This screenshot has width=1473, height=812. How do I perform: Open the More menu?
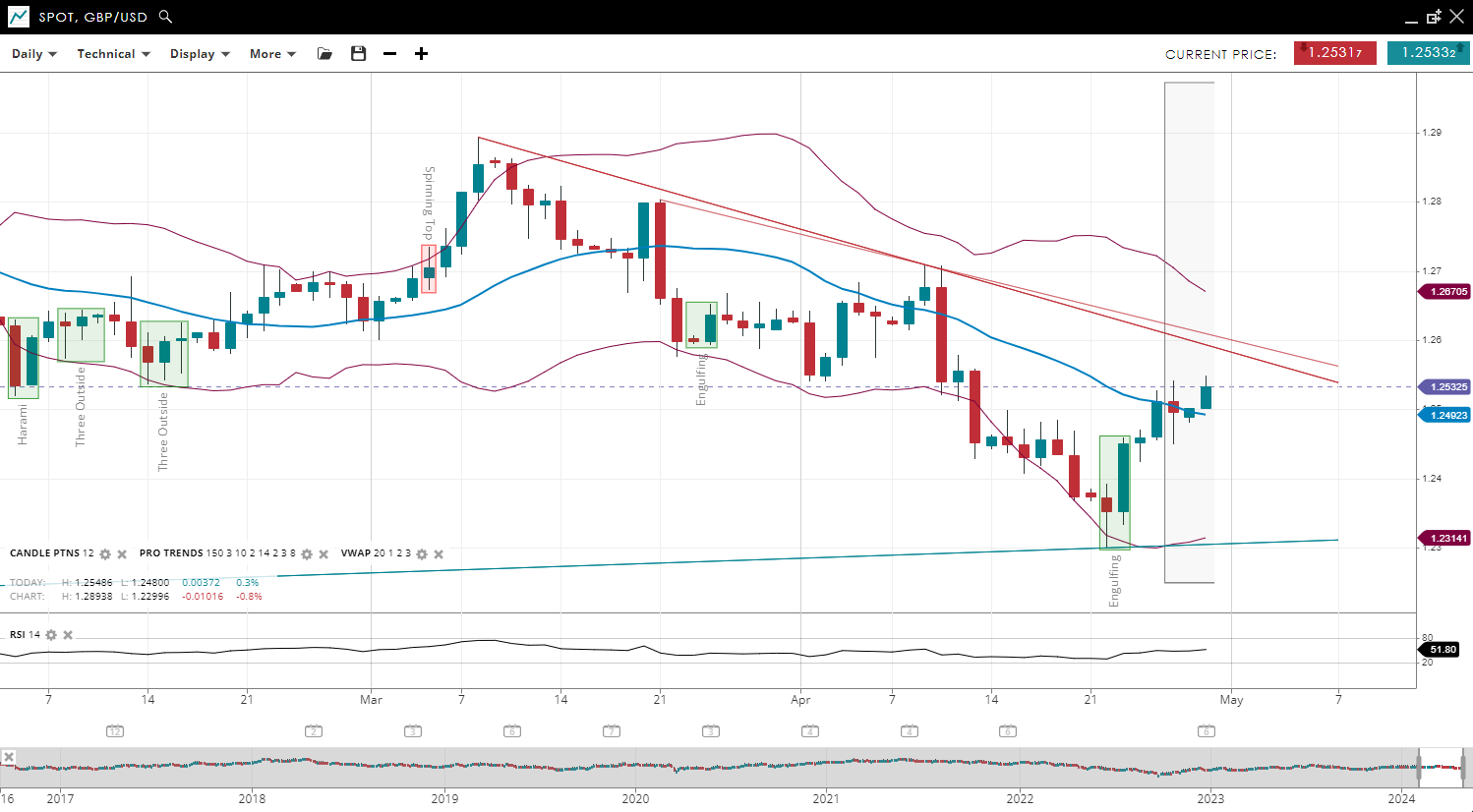click(272, 54)
